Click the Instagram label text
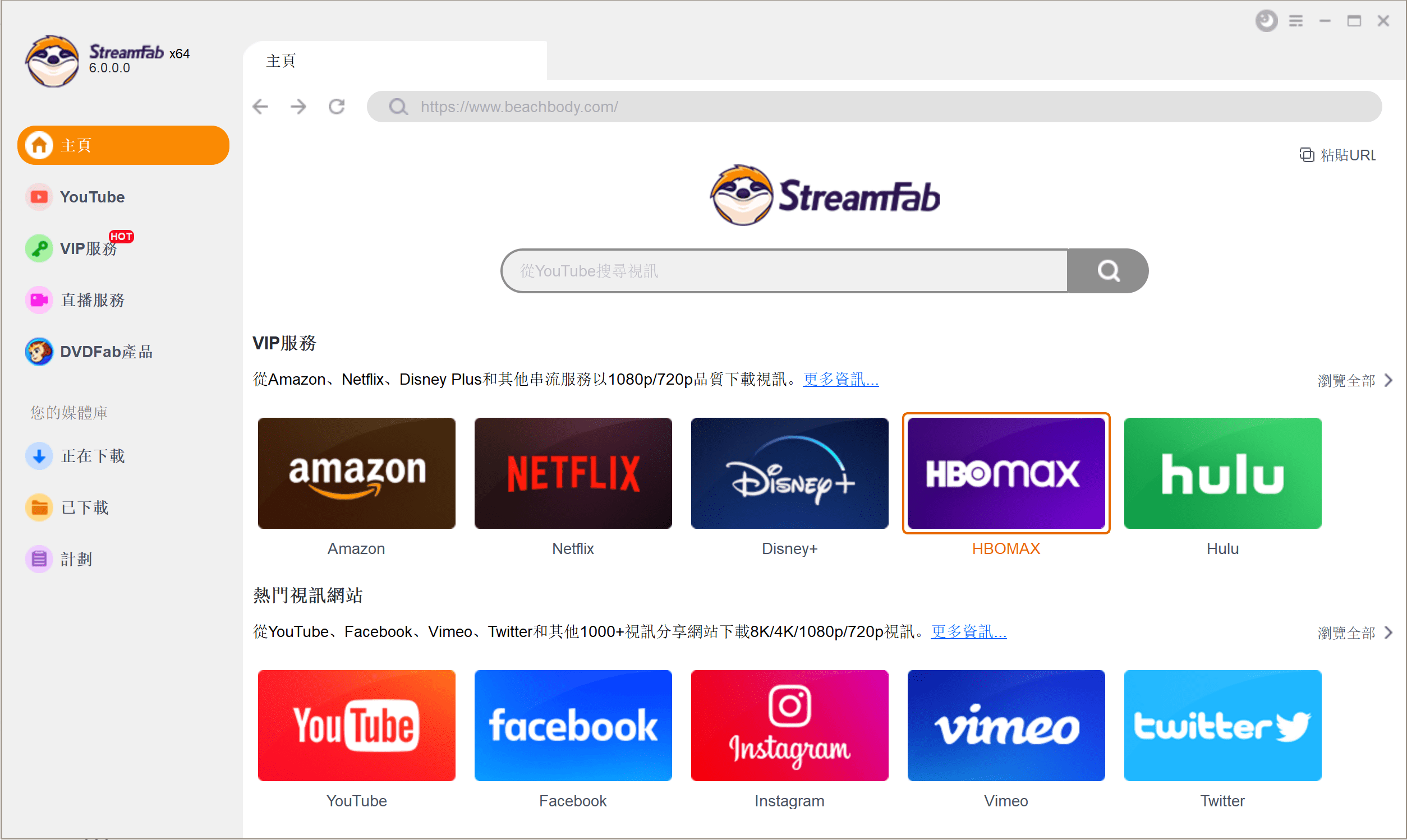Viewport: 1407px width, 840px height. coord(790,801)
